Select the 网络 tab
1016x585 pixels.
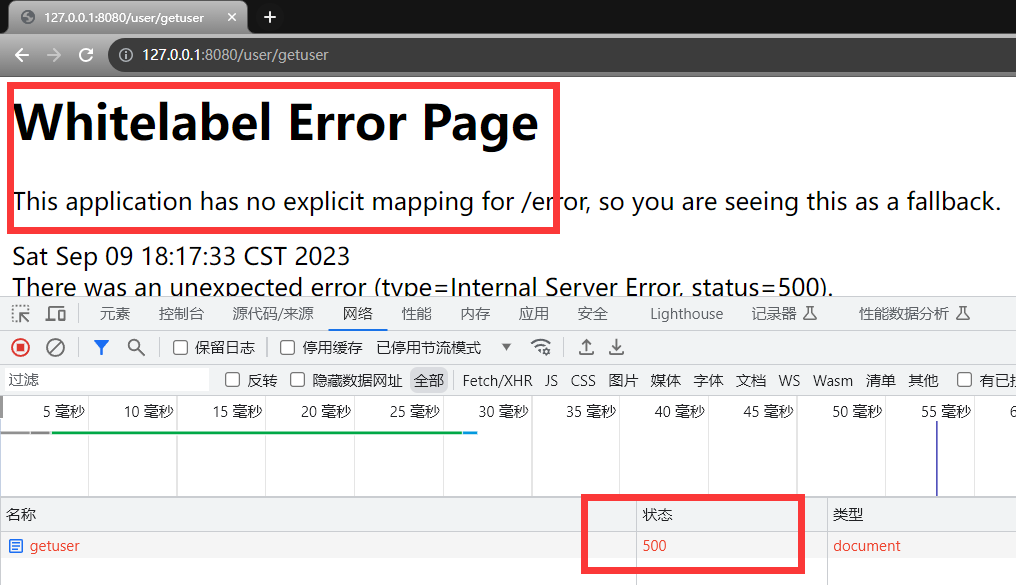(x=358, y=314)
